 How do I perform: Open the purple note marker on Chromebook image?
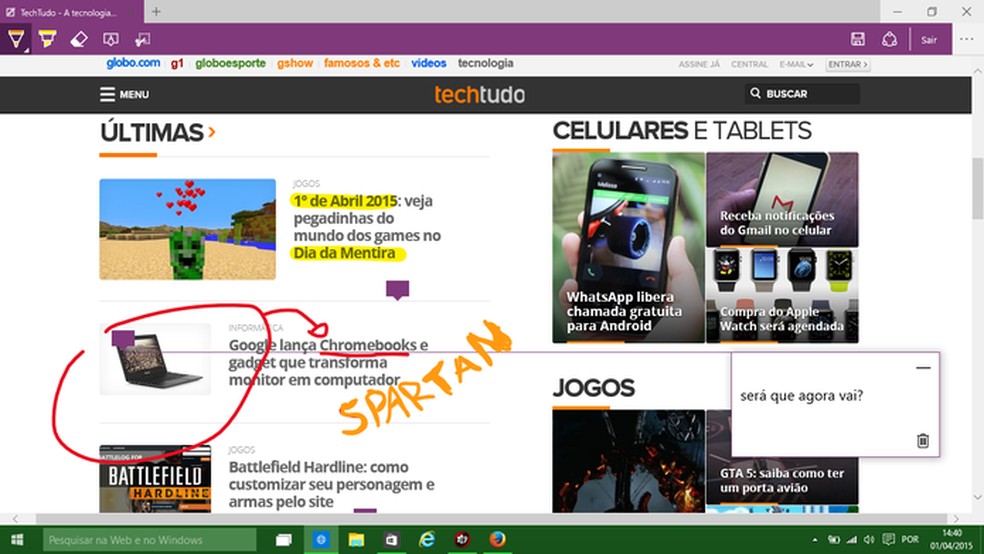pos(123,338)
